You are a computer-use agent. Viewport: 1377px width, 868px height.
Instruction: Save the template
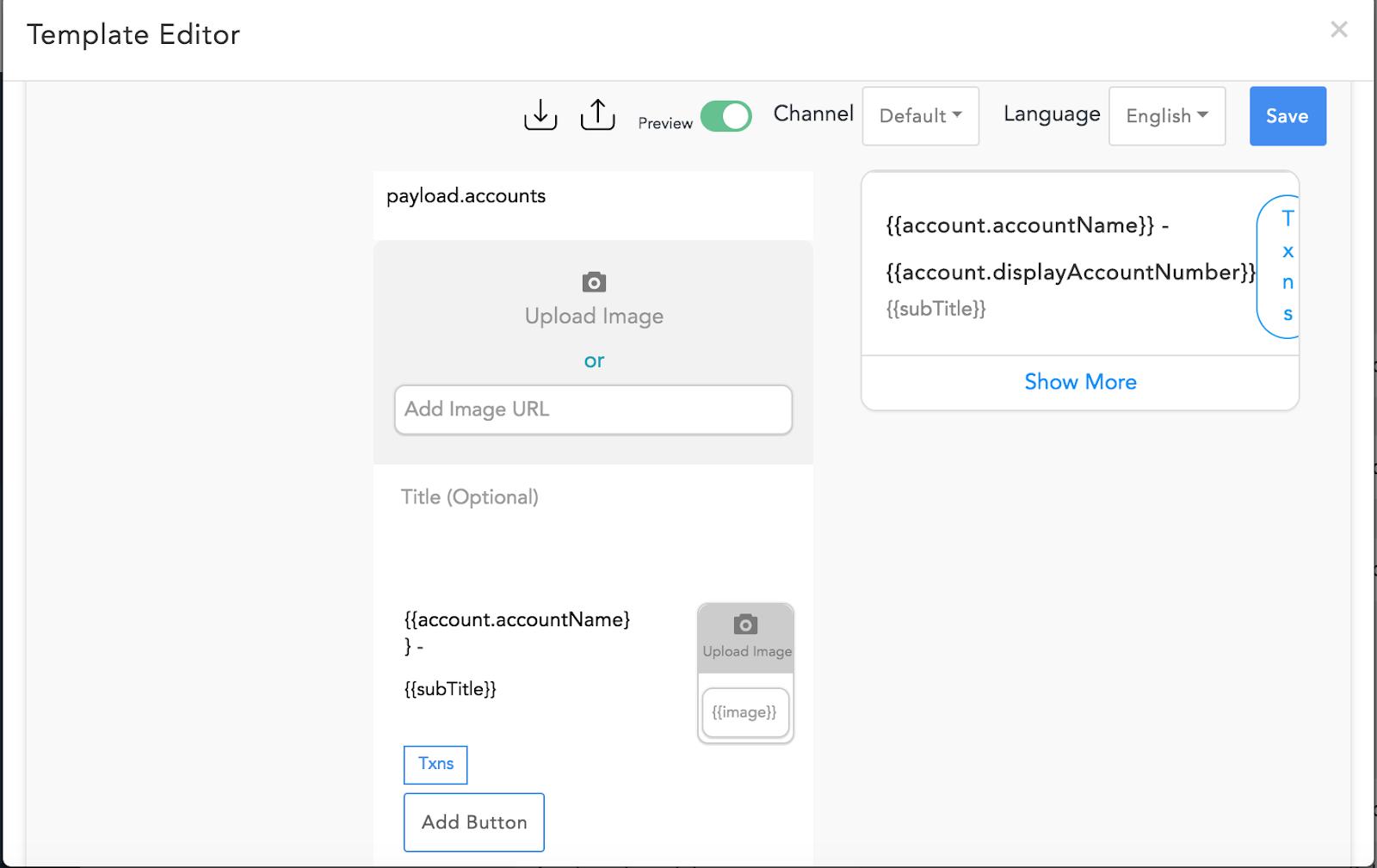click(x=1287, y=116)
